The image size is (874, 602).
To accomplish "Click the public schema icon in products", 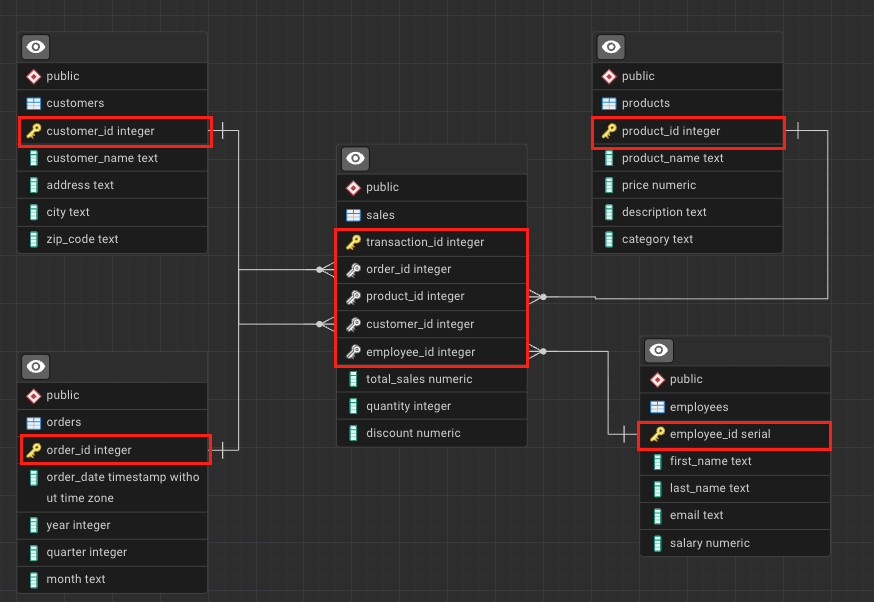I will [609, 76].
